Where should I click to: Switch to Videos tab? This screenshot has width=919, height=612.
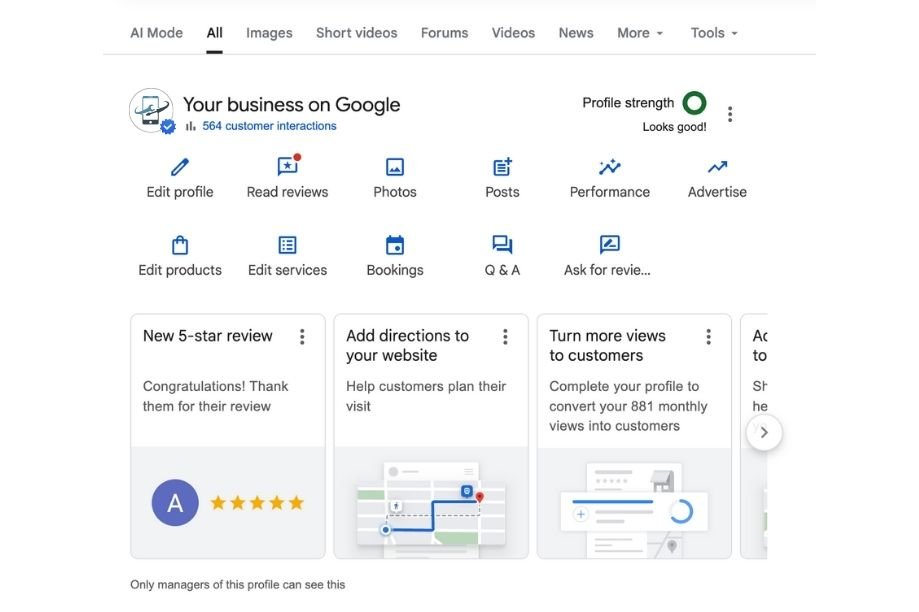[513, 33]
